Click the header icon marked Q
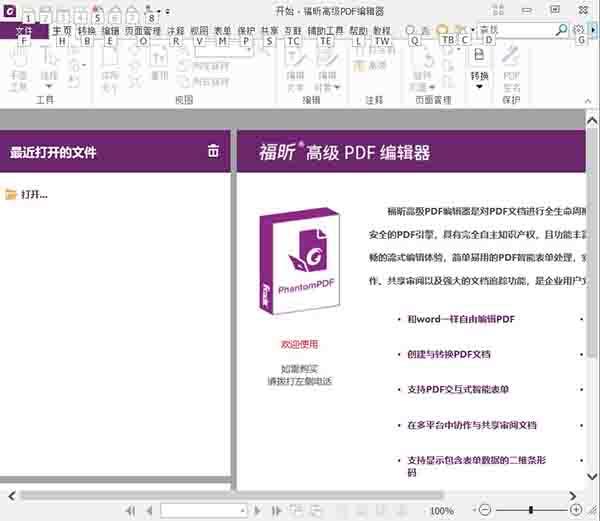The height and width of the screenshot is (521, 600). click(x=410, y=30)
